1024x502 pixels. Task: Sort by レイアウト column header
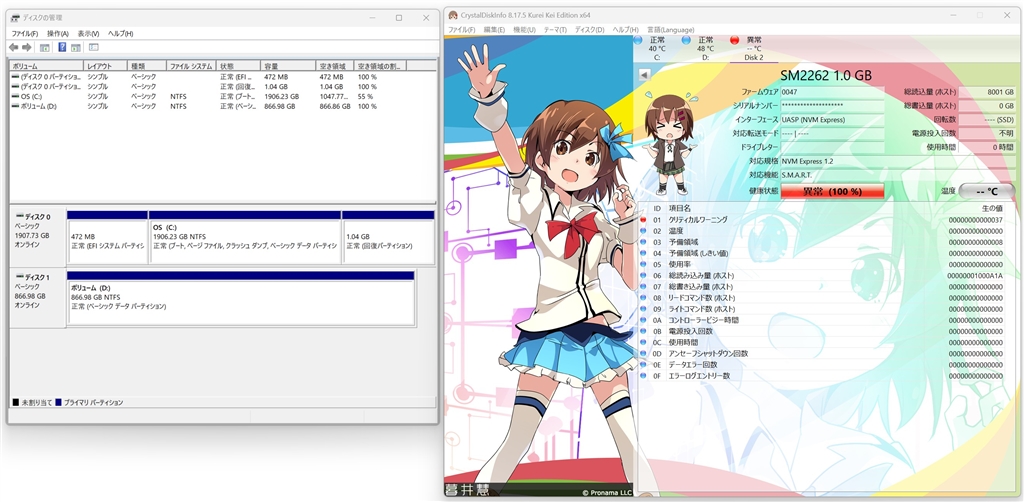tap(104, 67)
